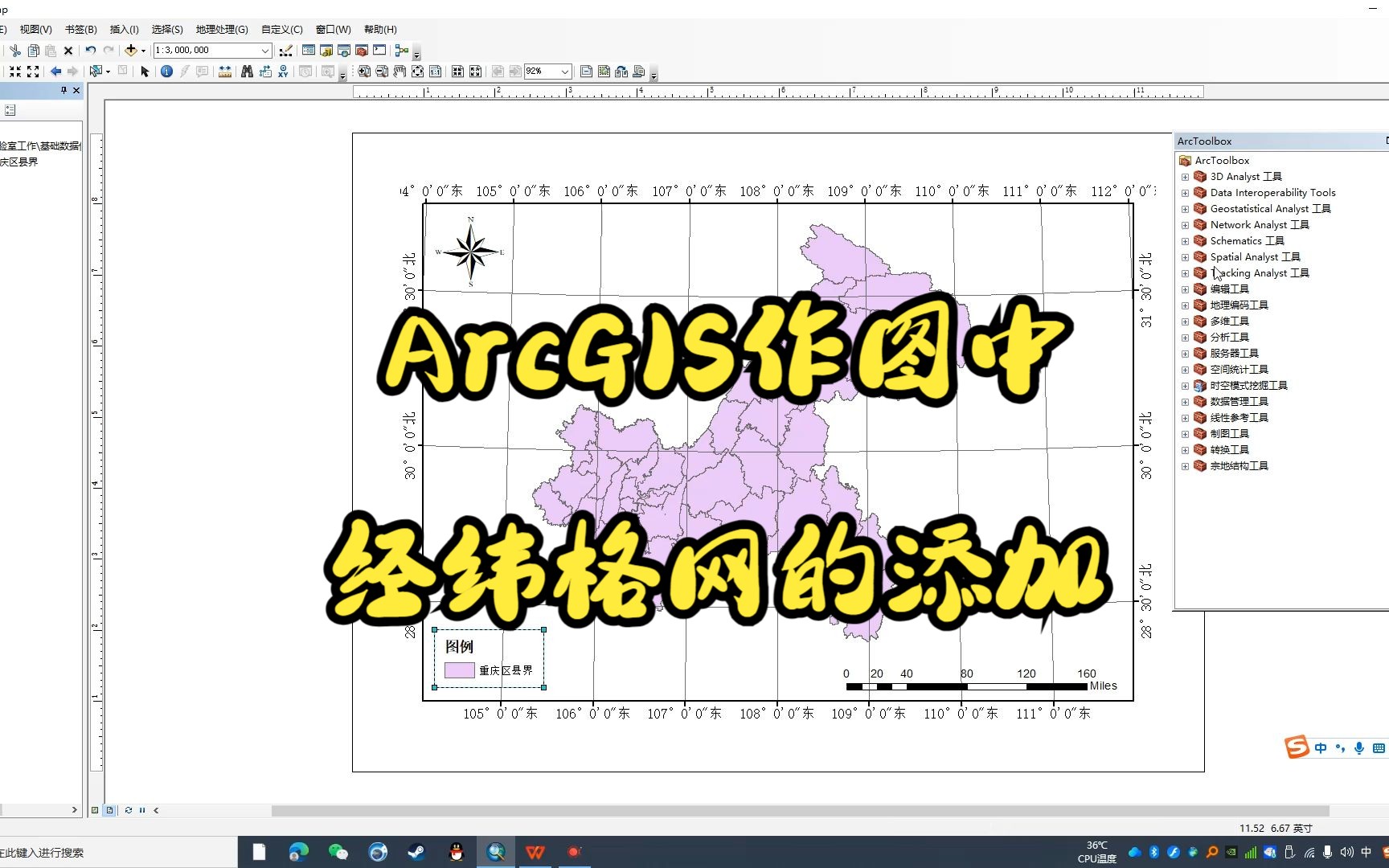
Task: Open the Editor toolbar icon
Action: coord(285,50)
